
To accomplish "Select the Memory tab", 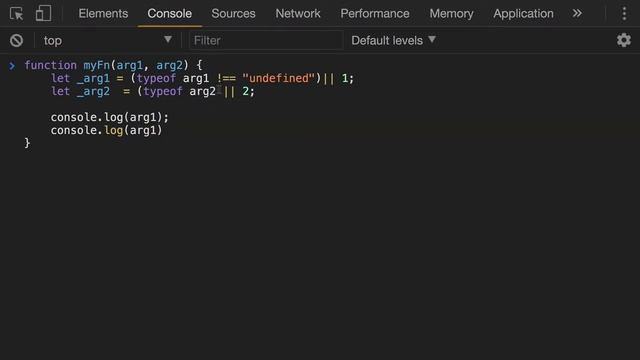I will (x=451, y=13).
